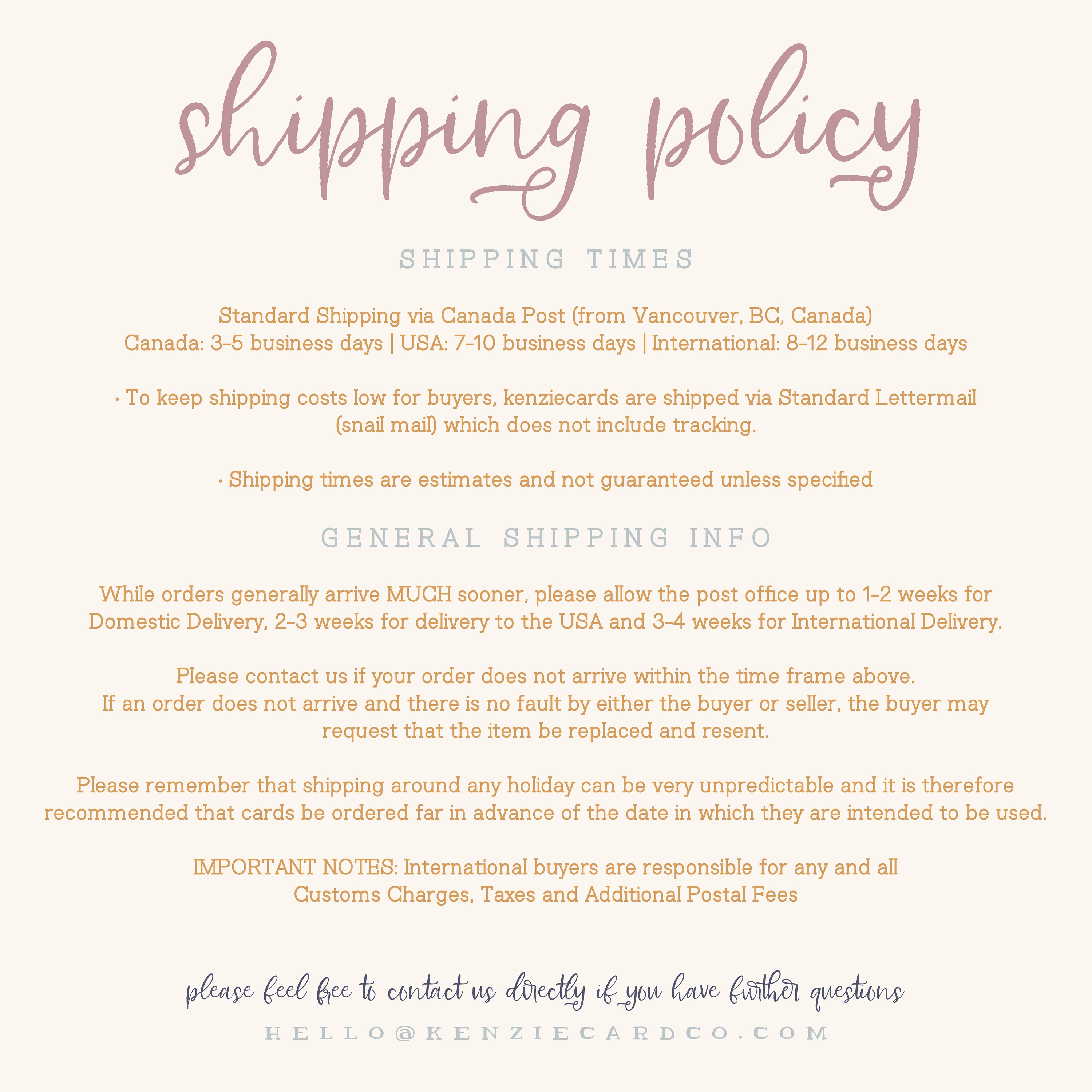Select the GENERAL SHIPPING INFO heading
The image size is (1092, 1092).
tap(546, 538)
